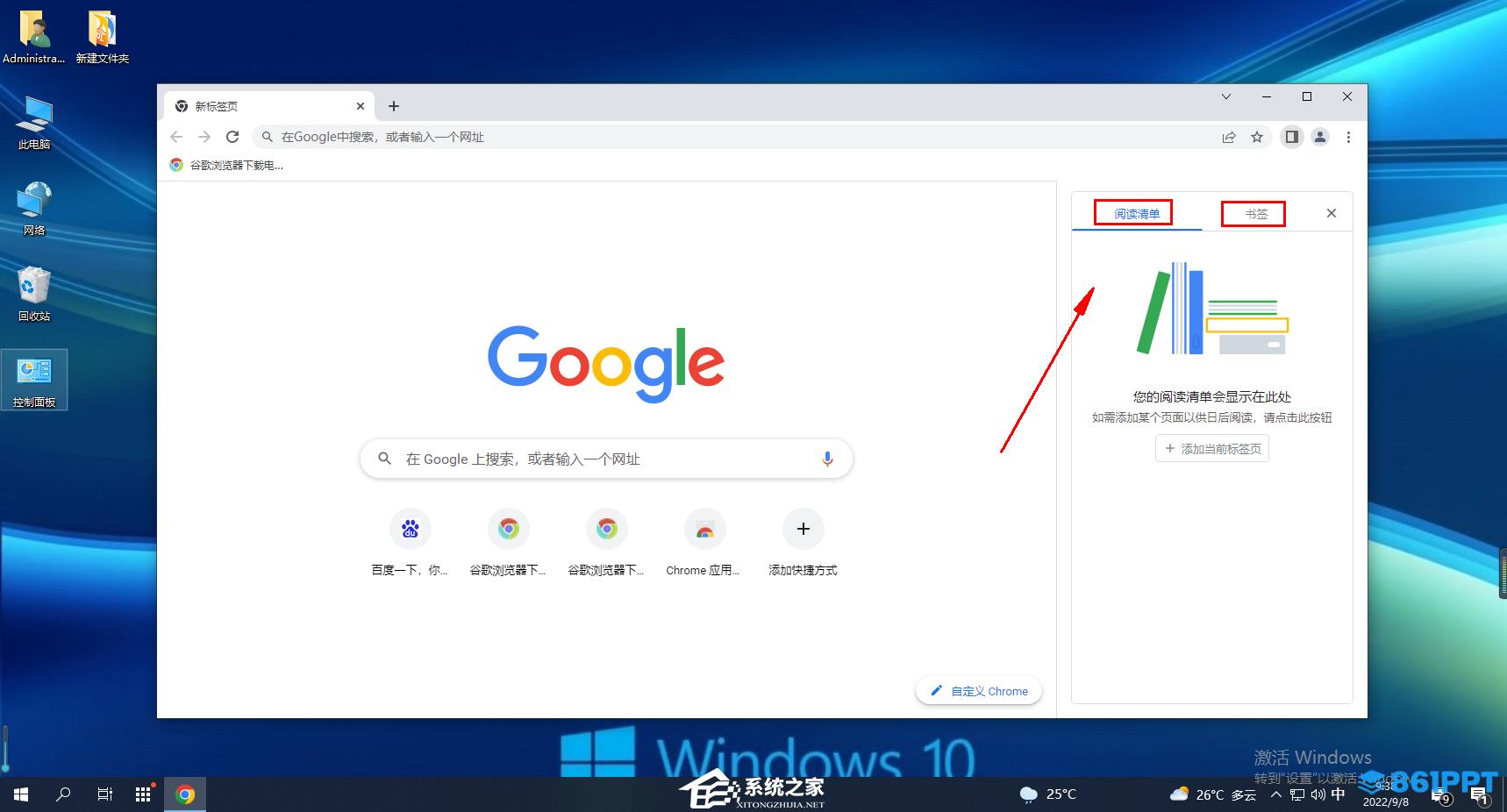Expand the tab search chevron
The height and width of the screenshot is (812, 1507).
coord(1226,96)
